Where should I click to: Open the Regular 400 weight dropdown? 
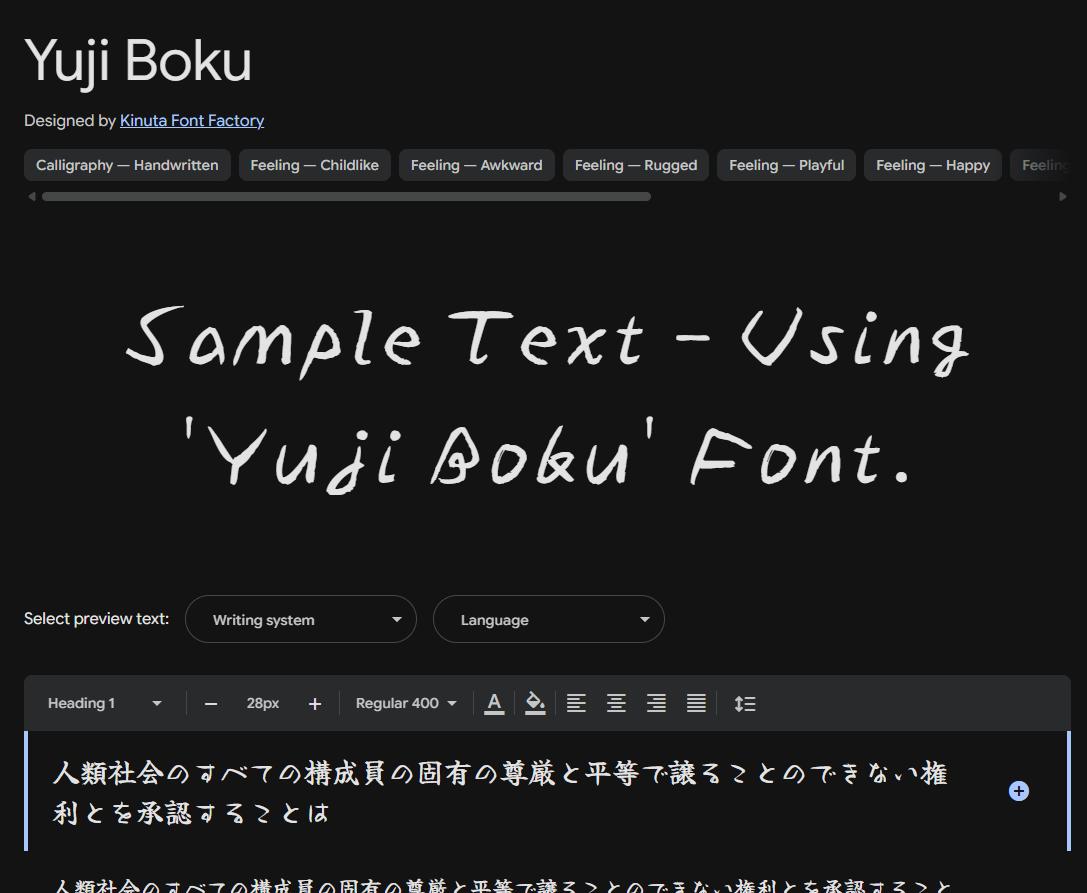pos(406,703)
